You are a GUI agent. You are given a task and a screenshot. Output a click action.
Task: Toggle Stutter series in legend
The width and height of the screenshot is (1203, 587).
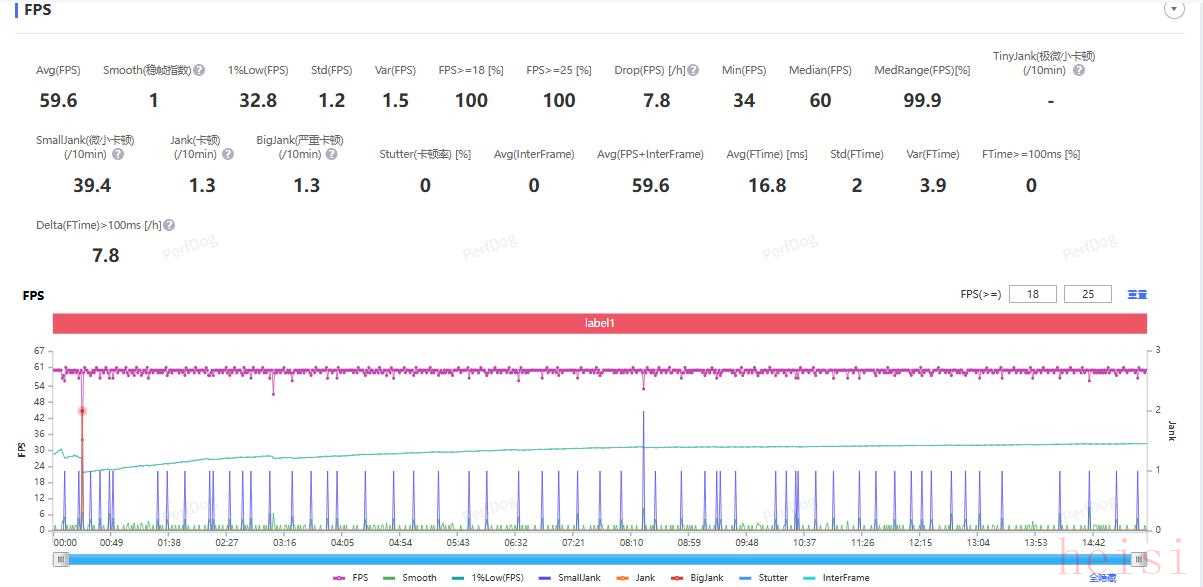click(x=763, y=578)
